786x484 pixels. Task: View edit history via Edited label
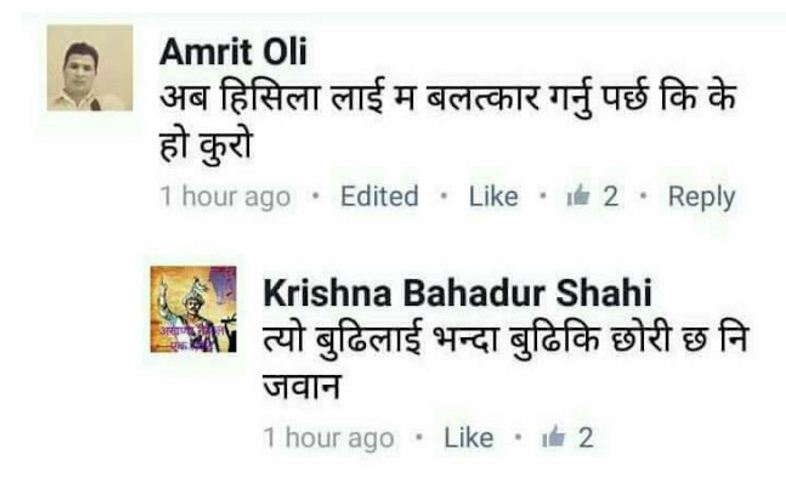point(379,196)
